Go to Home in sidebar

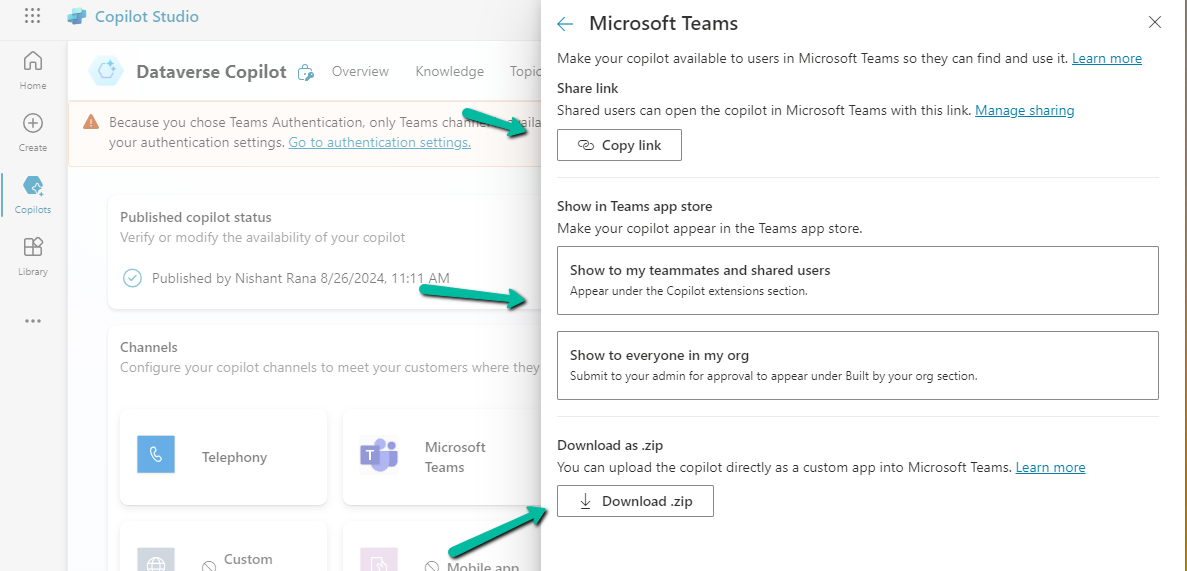click(x=33, y=69)
